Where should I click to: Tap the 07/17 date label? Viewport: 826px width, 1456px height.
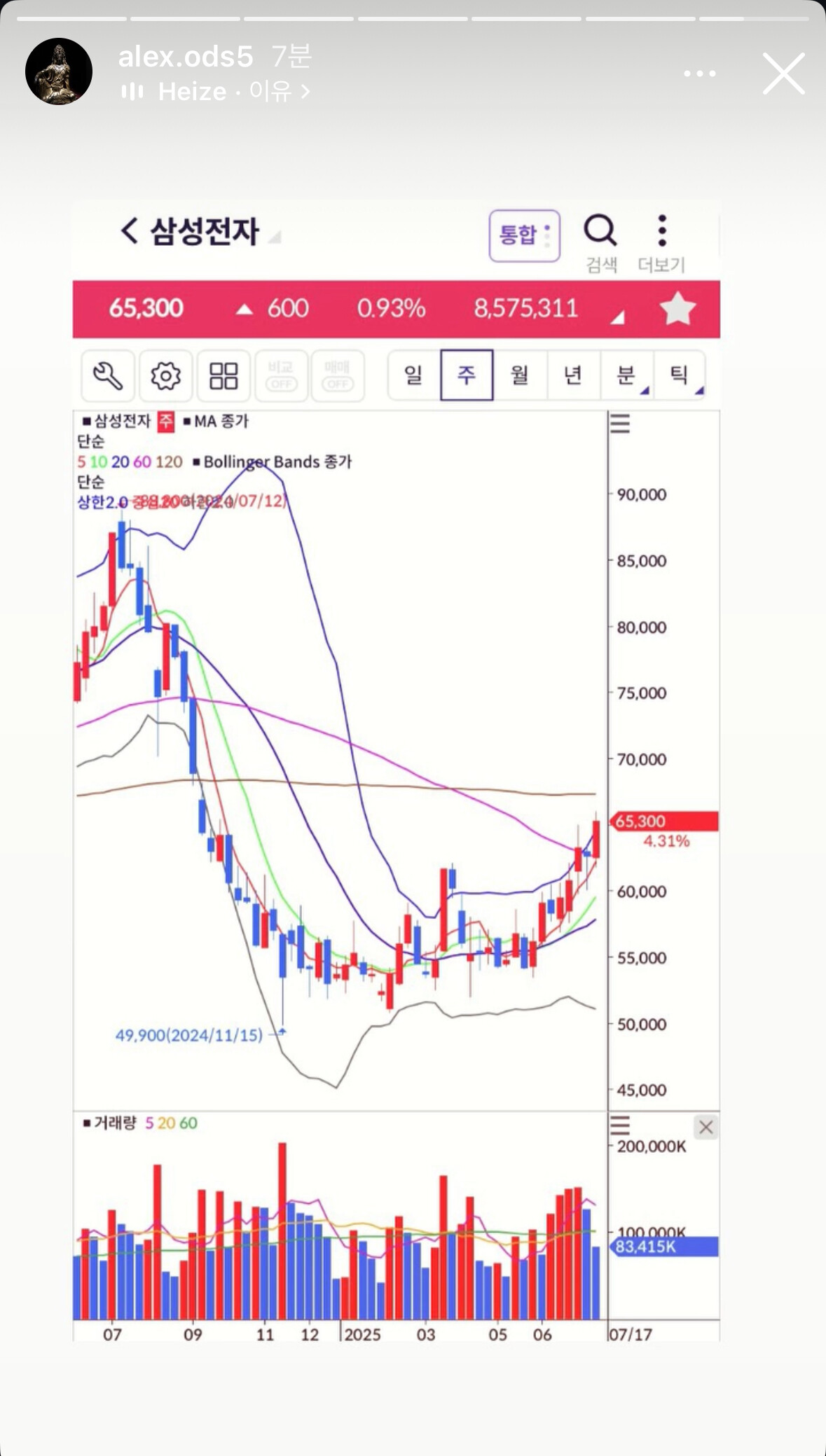631,1333
